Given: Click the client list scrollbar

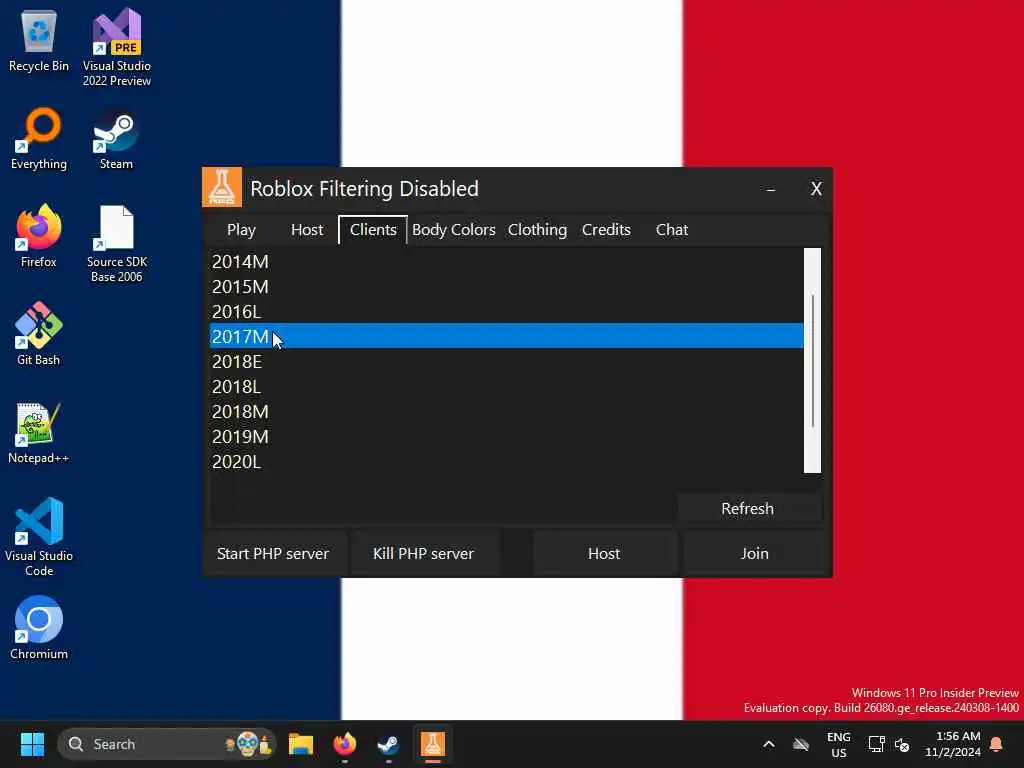Looking at the screenshot, I should (x=812, y=360).
